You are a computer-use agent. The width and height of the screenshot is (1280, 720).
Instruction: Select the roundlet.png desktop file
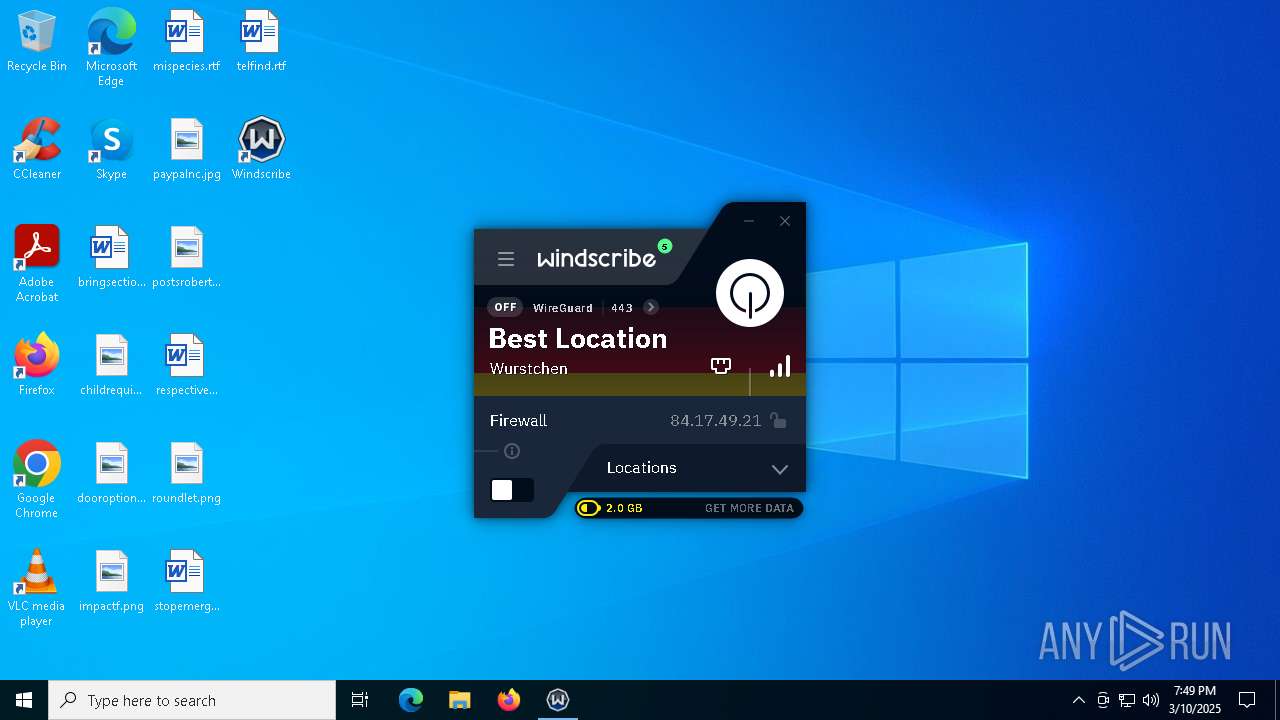tap(186, 474)
